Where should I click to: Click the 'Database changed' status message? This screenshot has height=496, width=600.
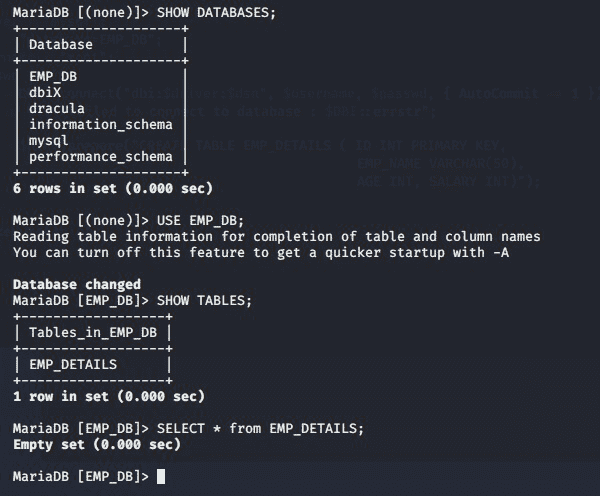tap(77, 284)
